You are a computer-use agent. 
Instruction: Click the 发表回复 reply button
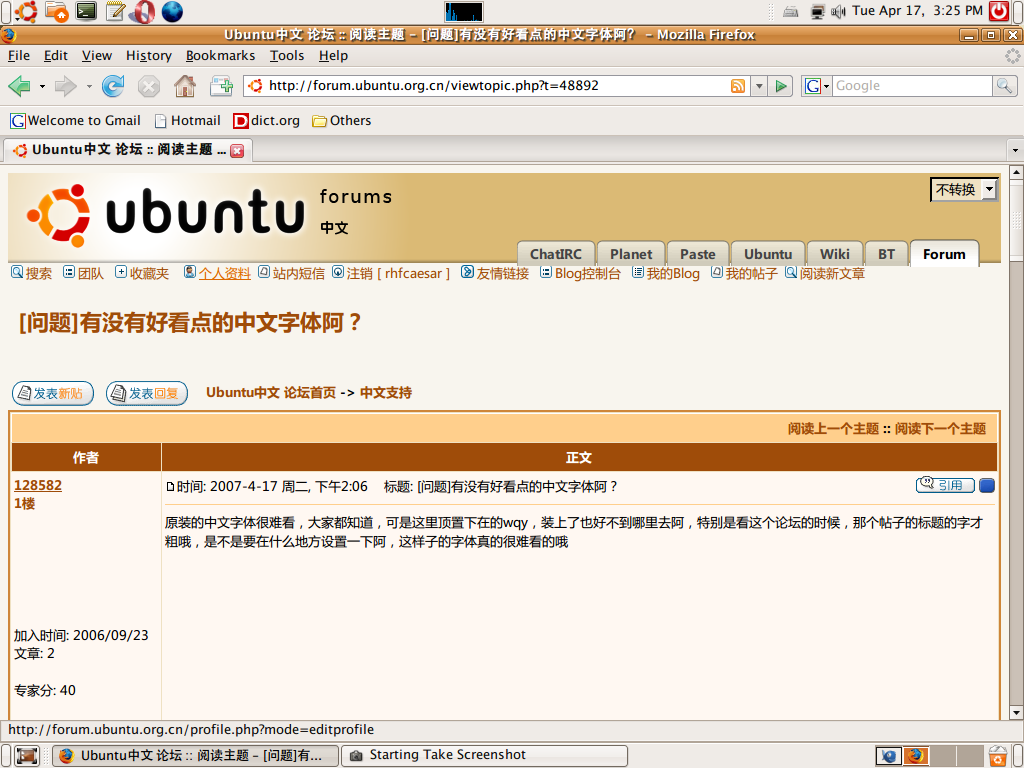pos(147,393)
